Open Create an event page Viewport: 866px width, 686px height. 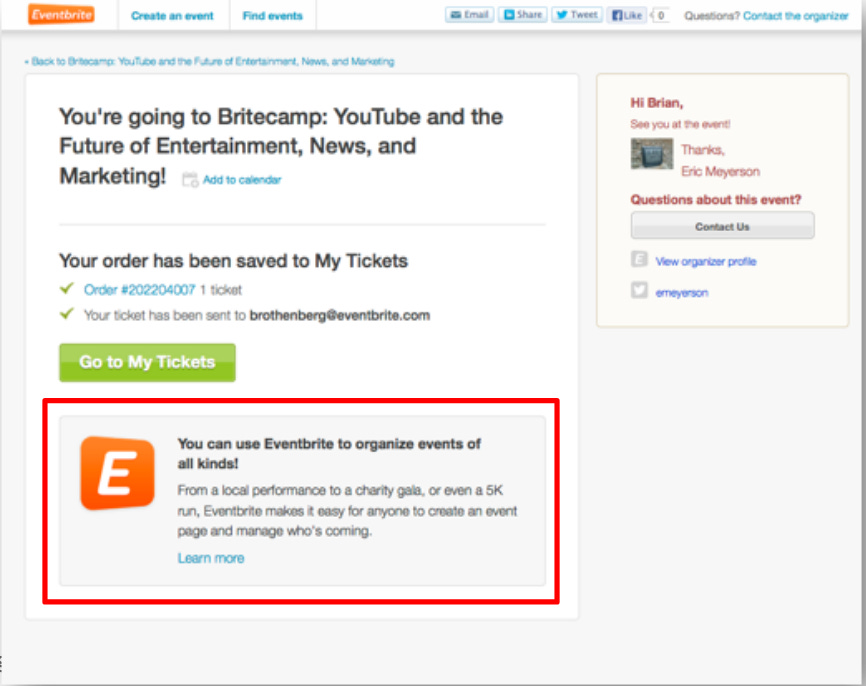(x=172, y=16)
